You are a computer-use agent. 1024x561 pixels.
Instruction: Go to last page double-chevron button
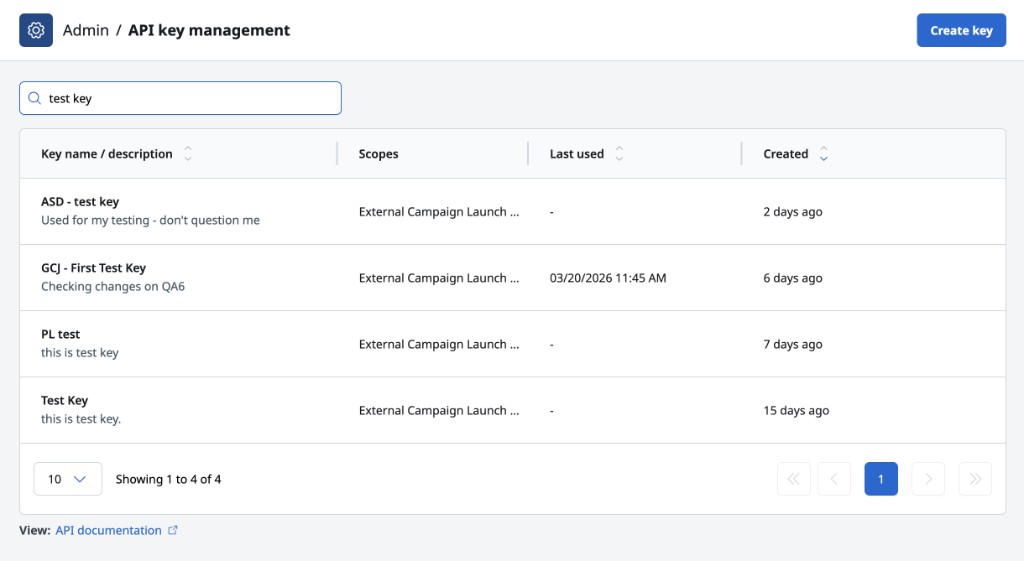tap(975, 479)
